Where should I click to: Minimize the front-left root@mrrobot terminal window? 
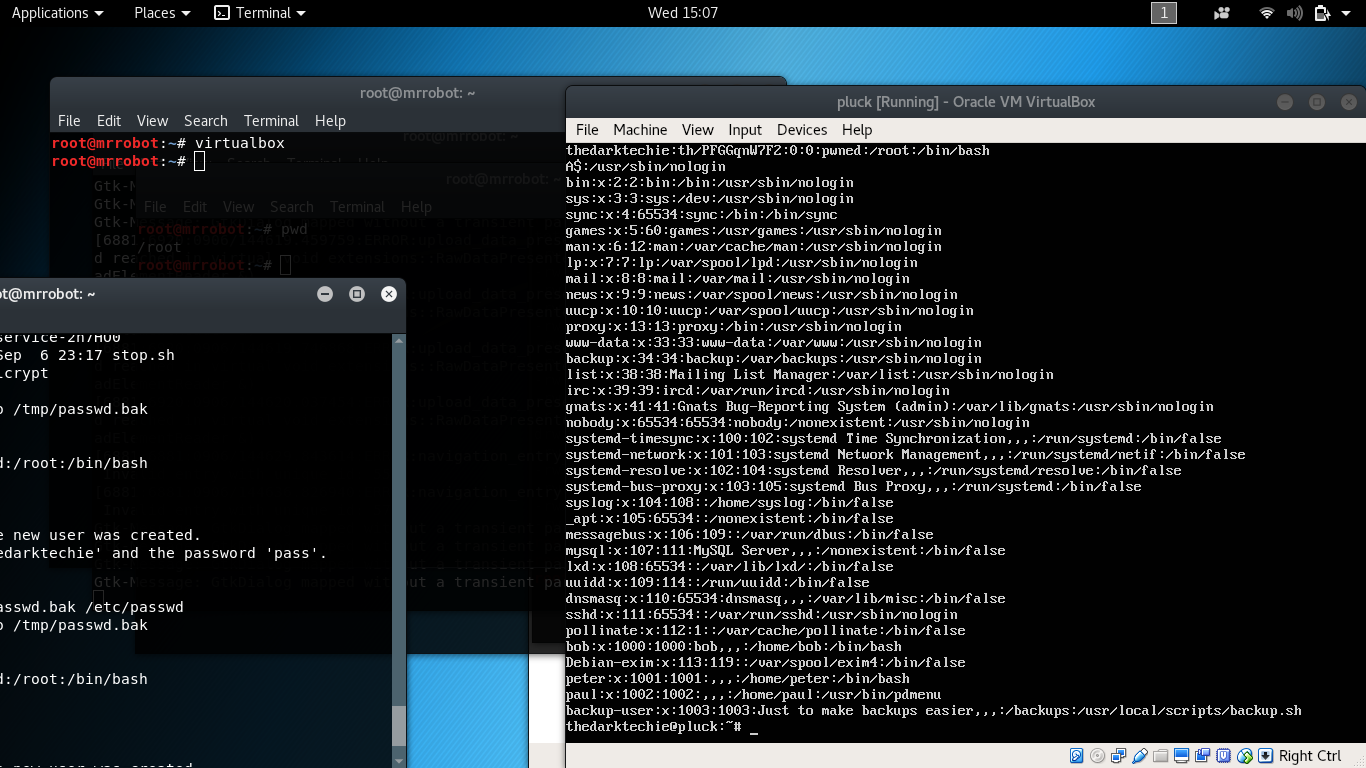point(325,294)
